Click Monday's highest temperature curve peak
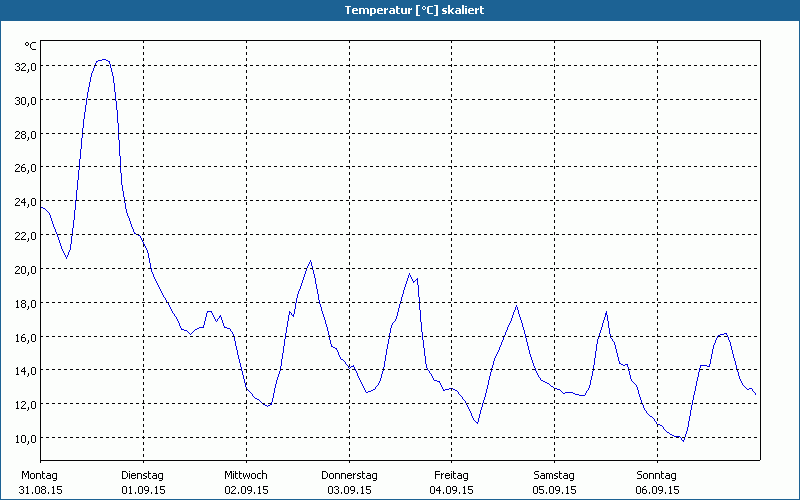The height and width of the screenshot is (500, 800). pos(102,60)
